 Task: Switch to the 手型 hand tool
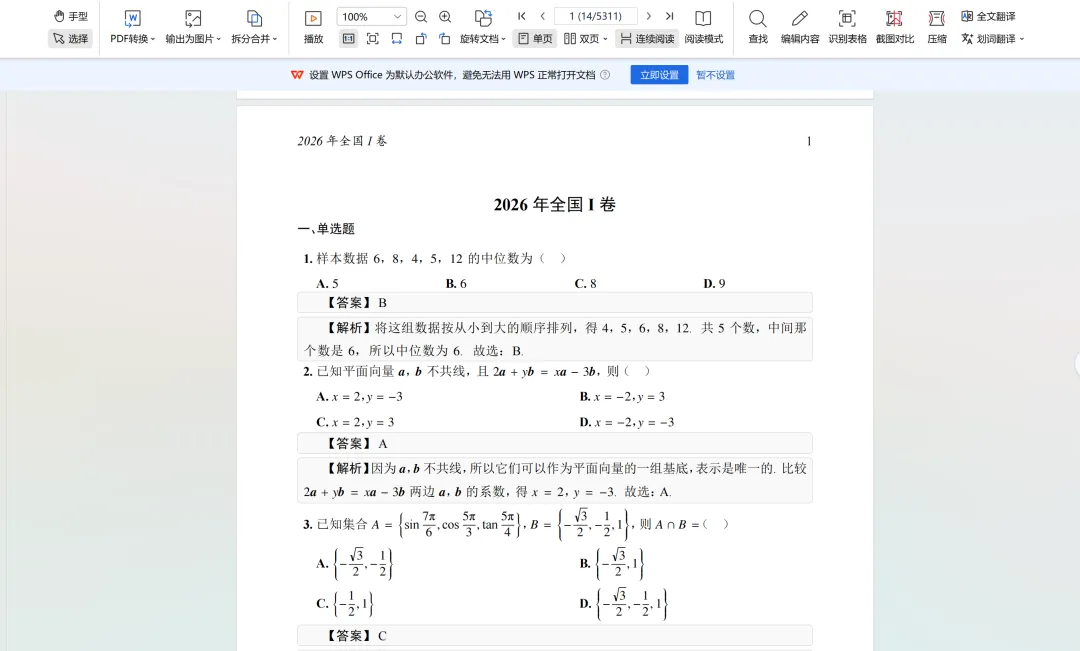71,16
